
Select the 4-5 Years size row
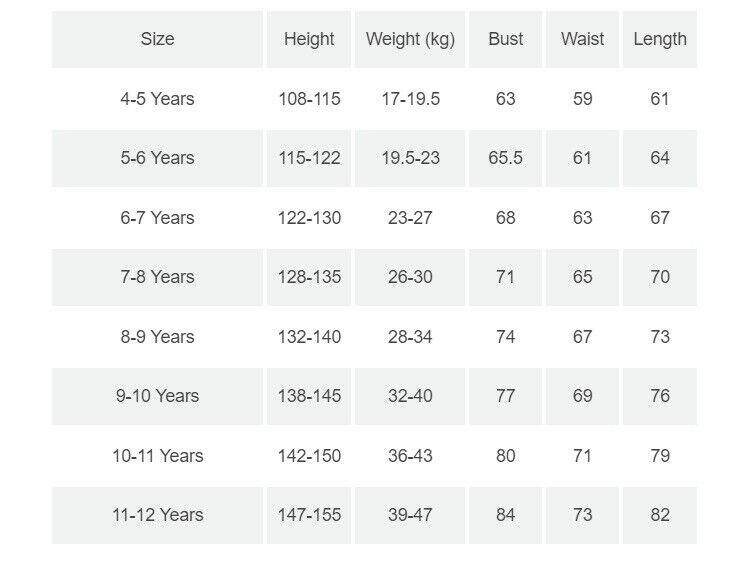point(157,99)
